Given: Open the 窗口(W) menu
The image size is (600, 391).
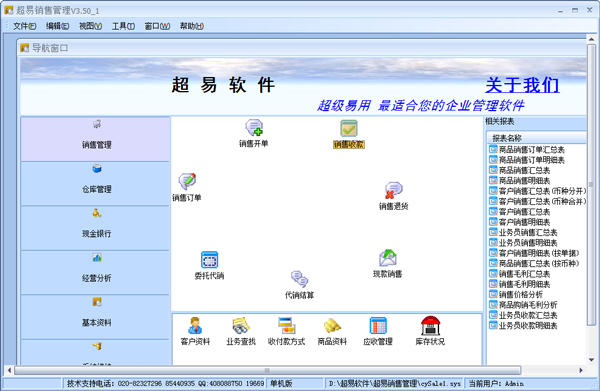Looking at the screenshot, I should 157,26.
